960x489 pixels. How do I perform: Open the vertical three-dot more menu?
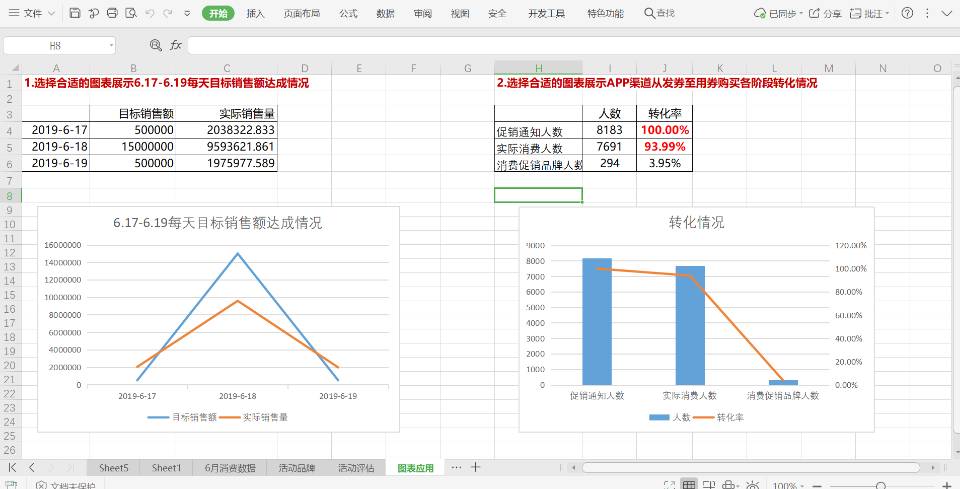click(928, 13)
